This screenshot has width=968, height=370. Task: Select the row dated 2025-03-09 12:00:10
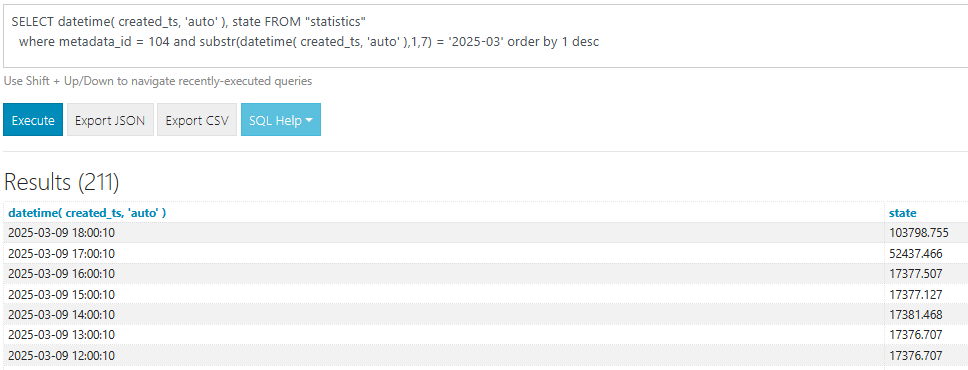[x=485, y=355]
